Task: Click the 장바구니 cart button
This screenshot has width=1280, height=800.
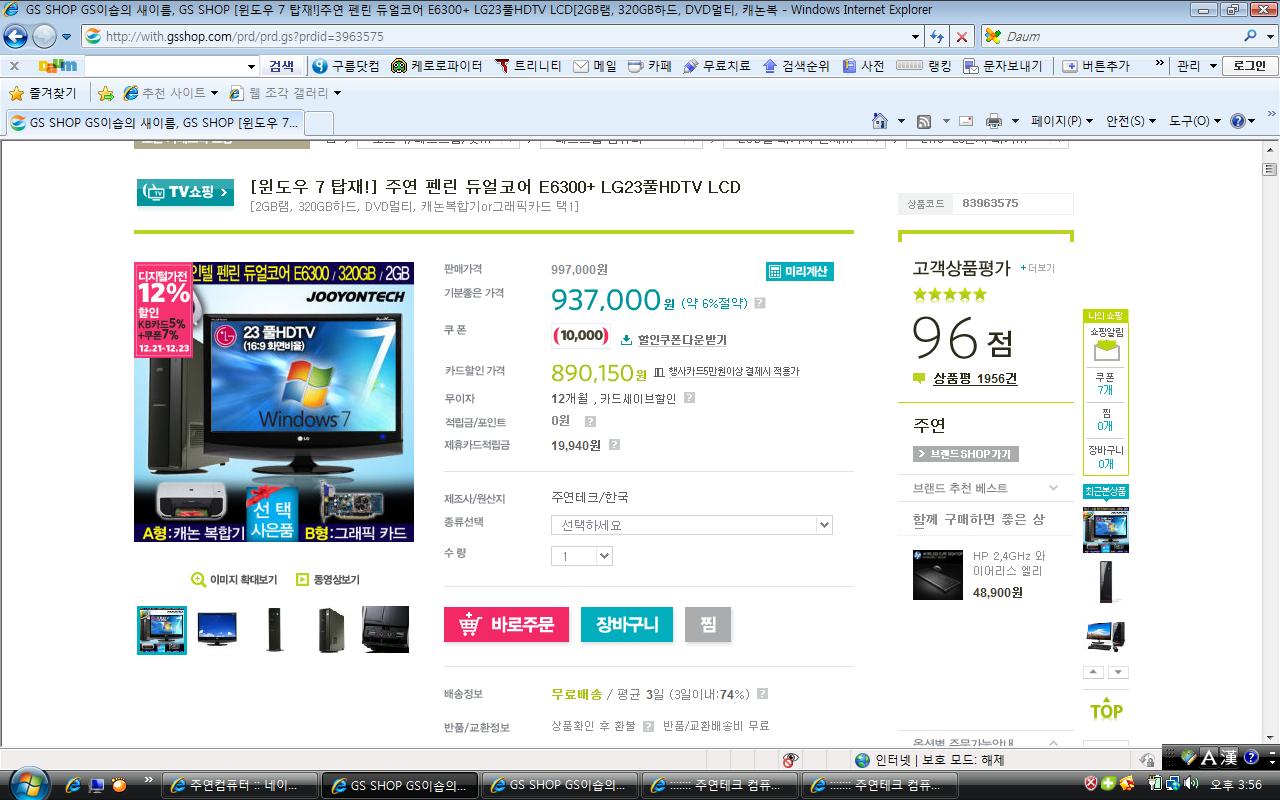Action: [x=627, y=624]
